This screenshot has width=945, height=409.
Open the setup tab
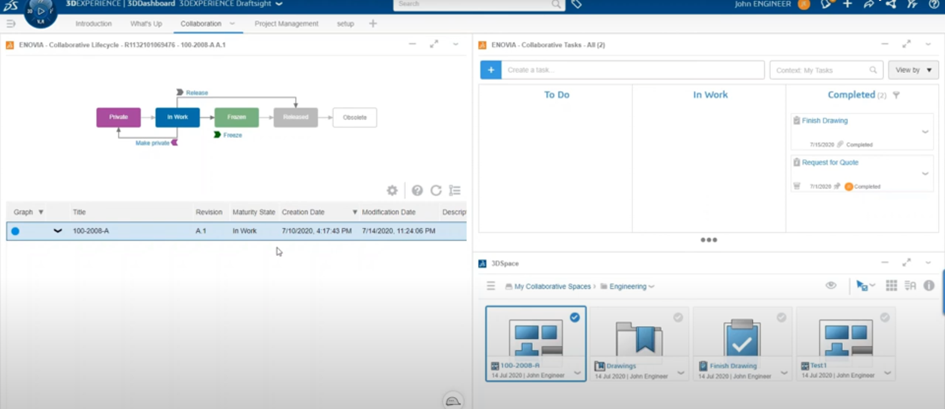345,23
